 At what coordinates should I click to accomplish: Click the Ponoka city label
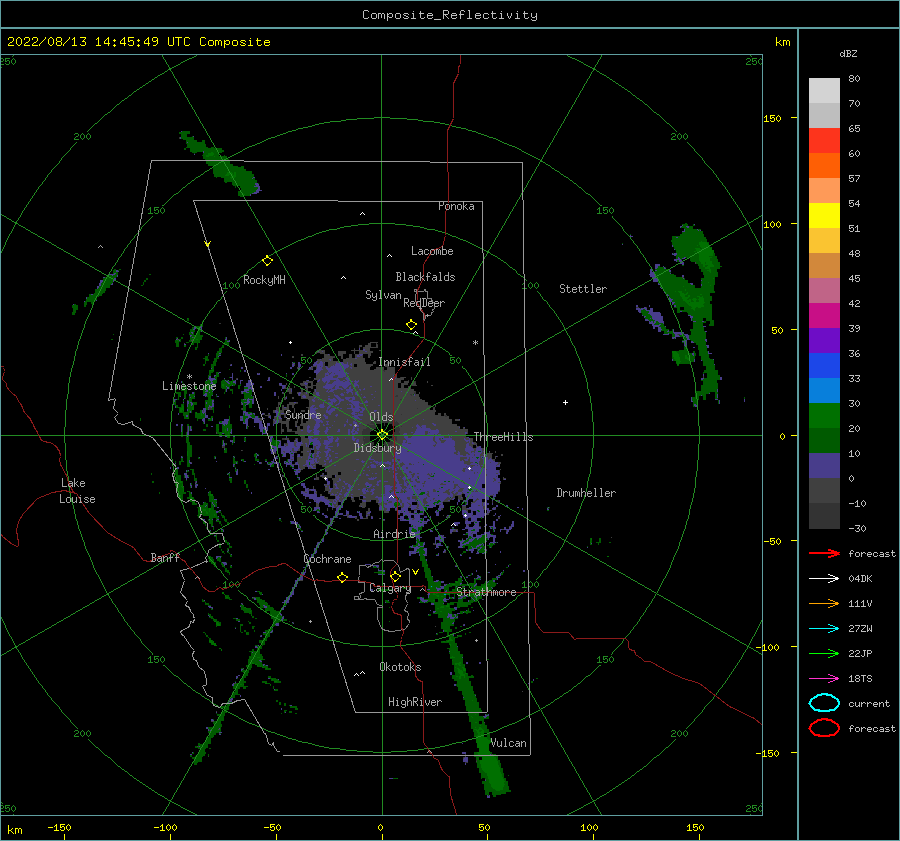(x=456, y=206)
